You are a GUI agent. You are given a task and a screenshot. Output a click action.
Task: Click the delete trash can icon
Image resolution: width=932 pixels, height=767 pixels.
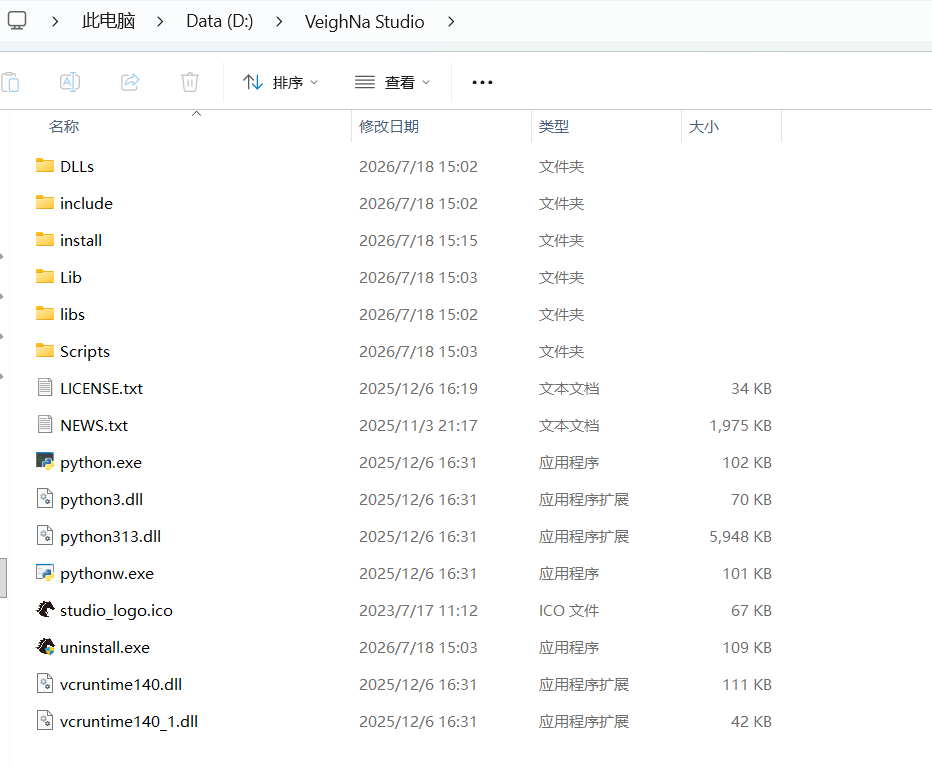[190, 82]
